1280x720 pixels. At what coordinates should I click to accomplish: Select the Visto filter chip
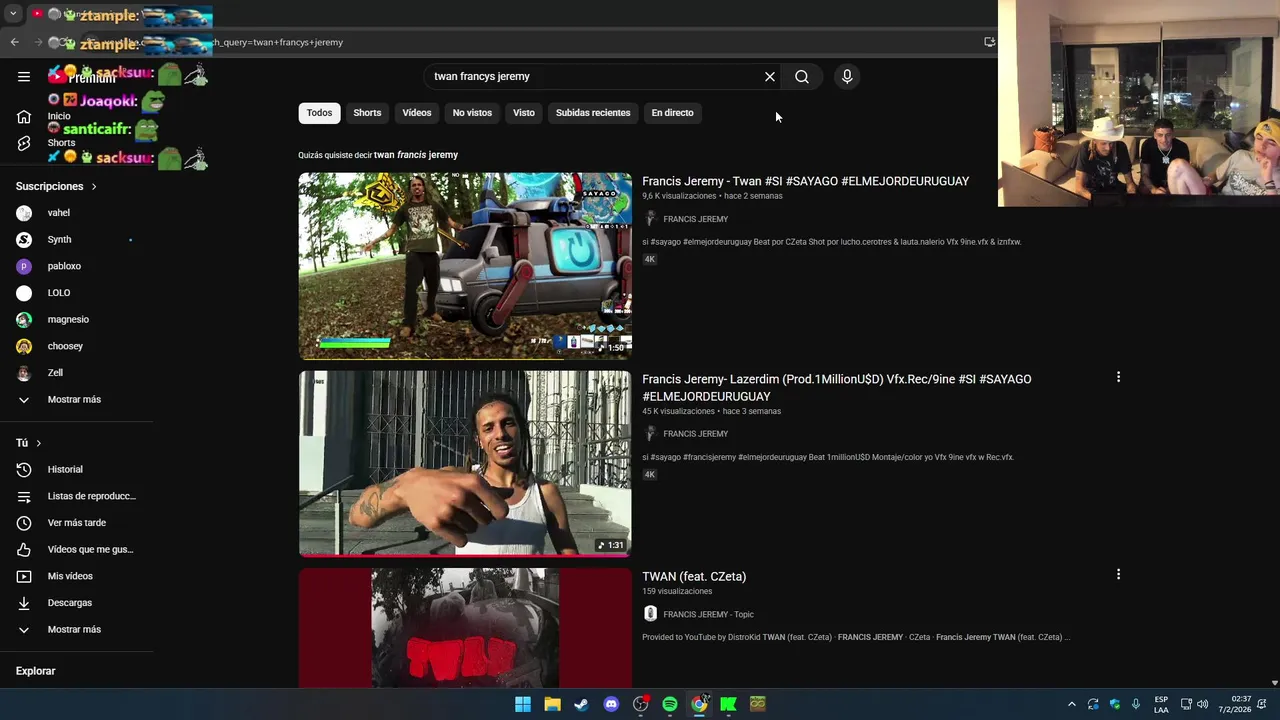click(x=524, y=113)
